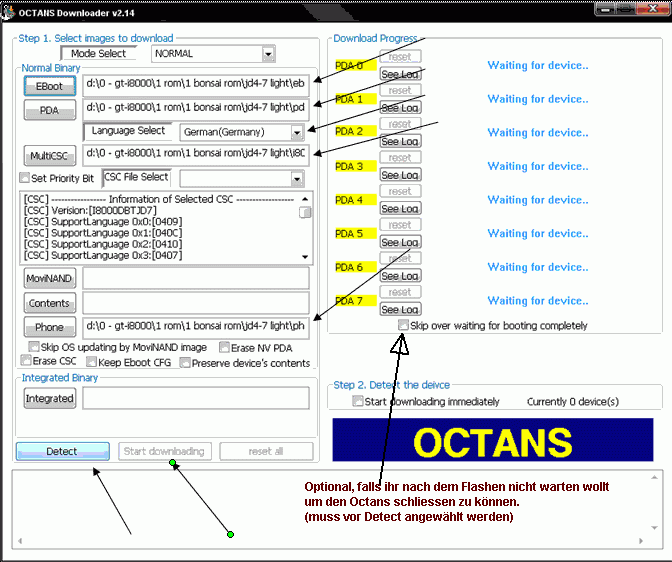Click reset for PDA 1
The image size is (672, 562).
click(400, 90)
